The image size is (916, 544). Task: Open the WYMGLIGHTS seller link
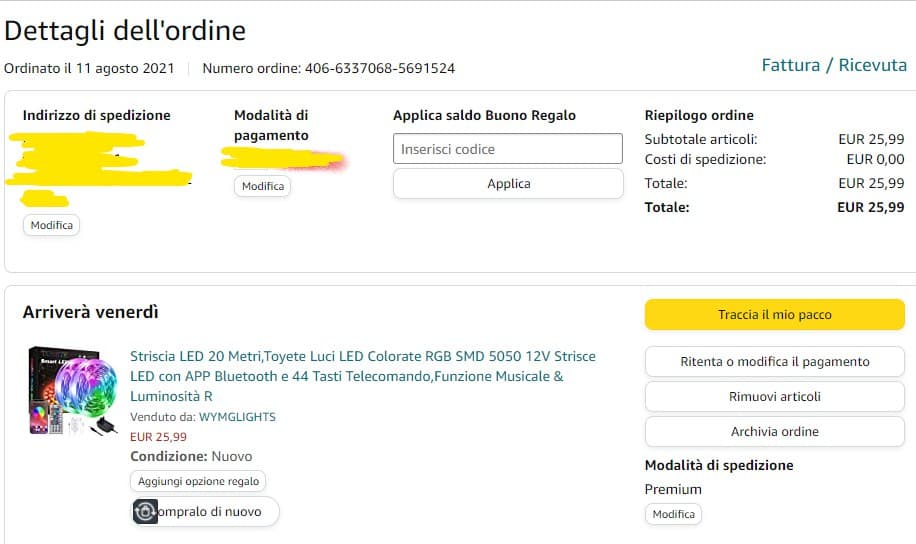click(x=237, y=417)
